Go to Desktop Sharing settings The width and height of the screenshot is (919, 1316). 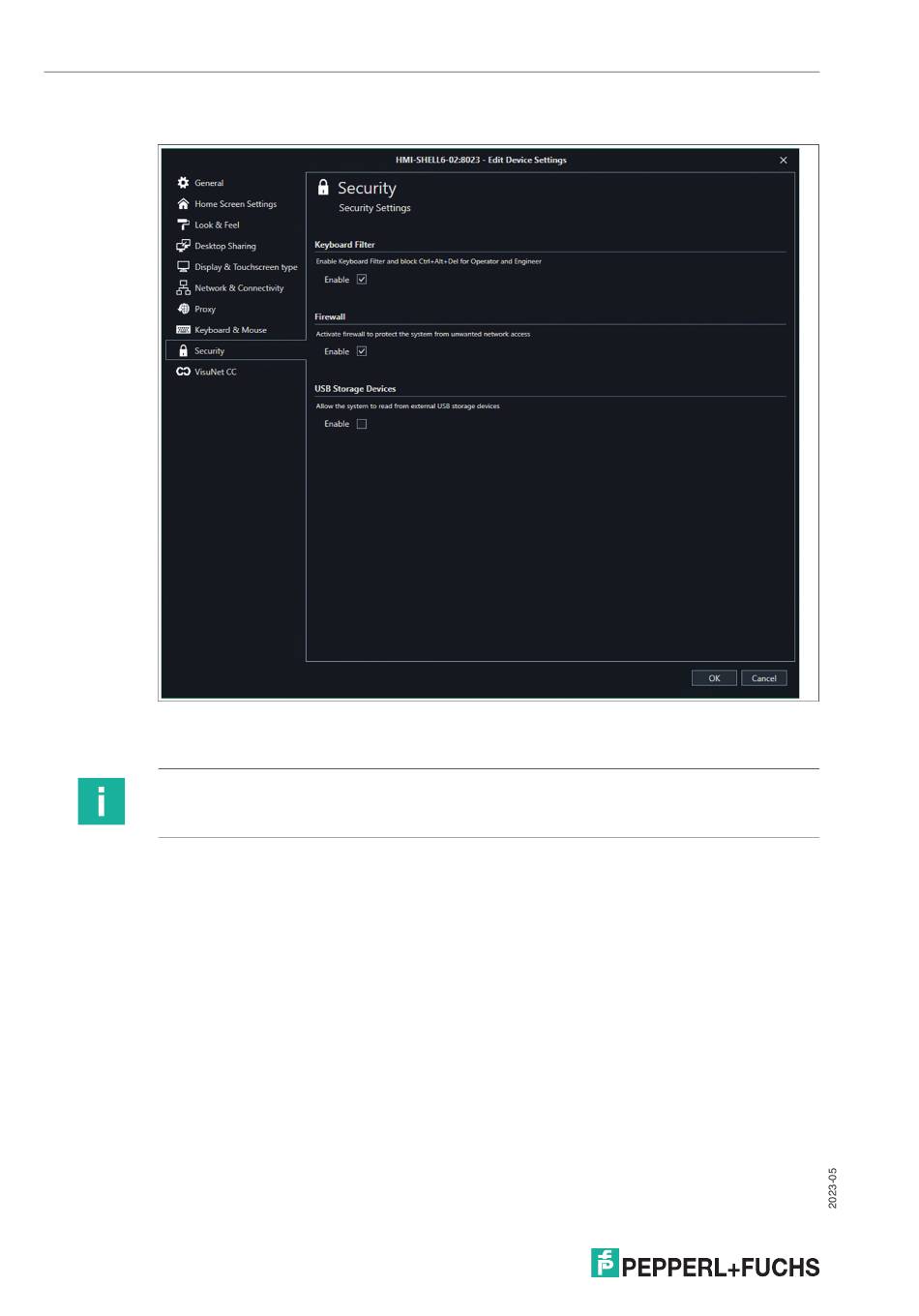[x=225, y=246]
